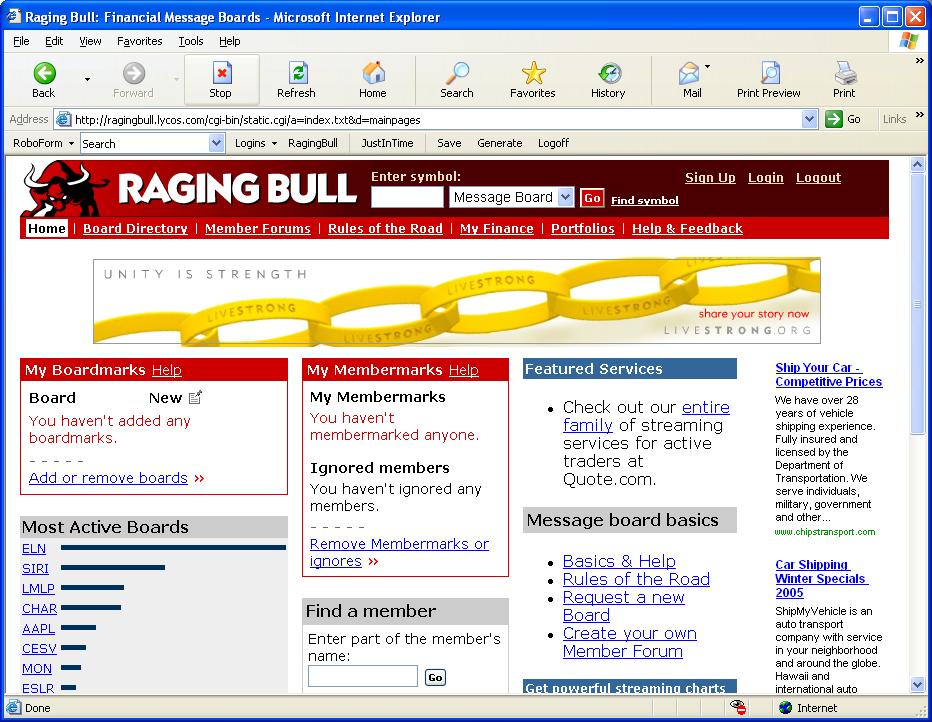Click the Print printer icon
The width and height of the screenshot is (932, 722).
tap(845, 74)
